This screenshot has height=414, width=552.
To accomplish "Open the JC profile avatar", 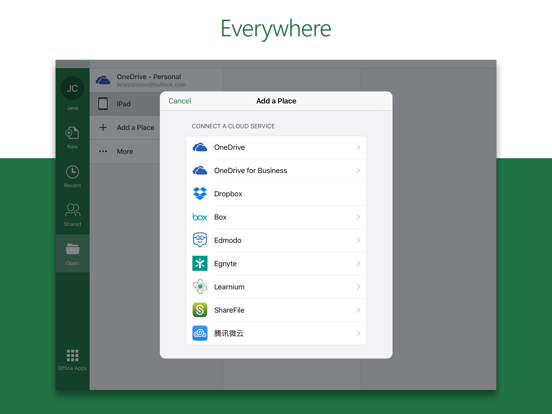I will tap(73, 88).
